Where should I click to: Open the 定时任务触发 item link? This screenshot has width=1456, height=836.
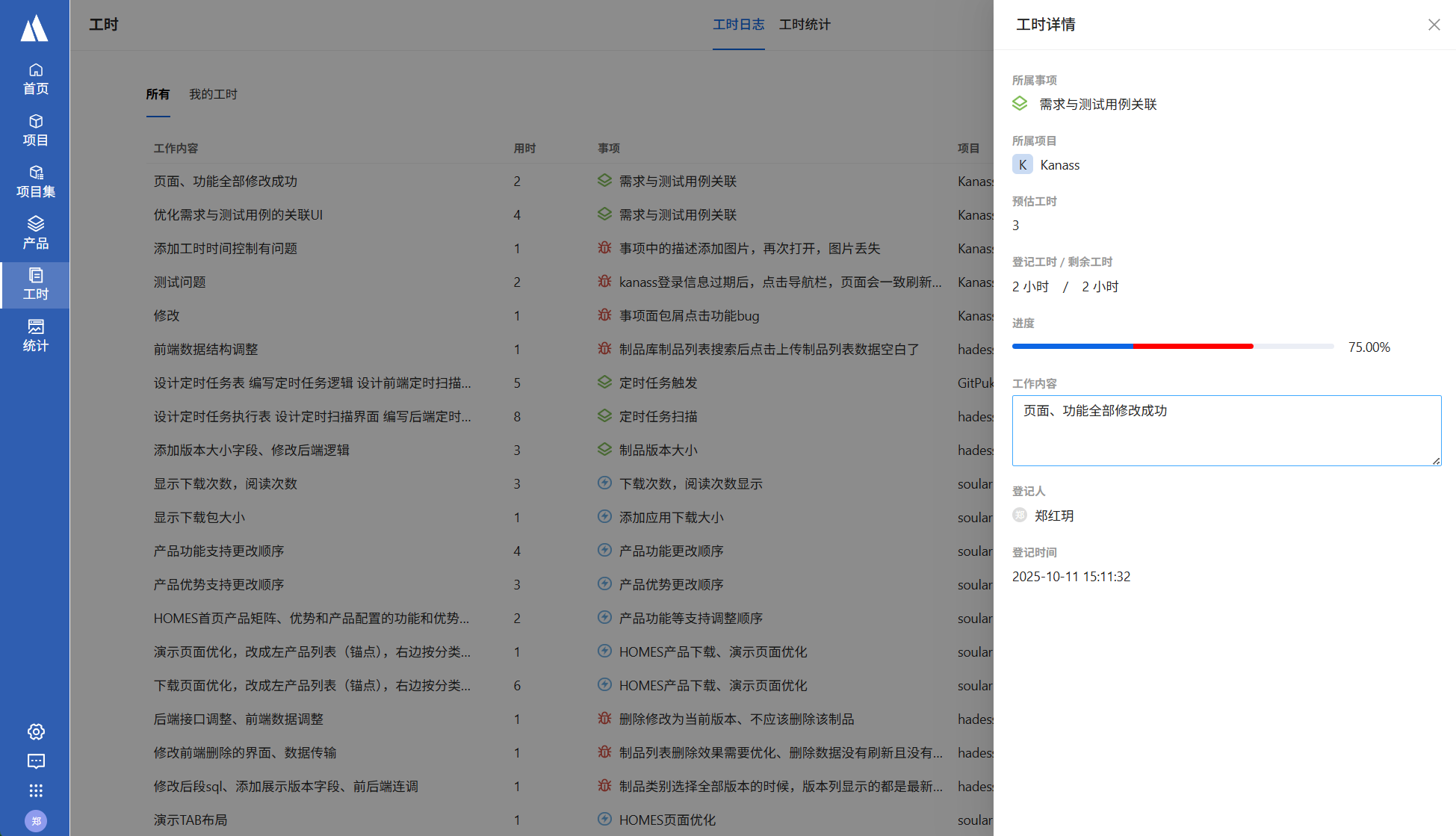(657, 383)
